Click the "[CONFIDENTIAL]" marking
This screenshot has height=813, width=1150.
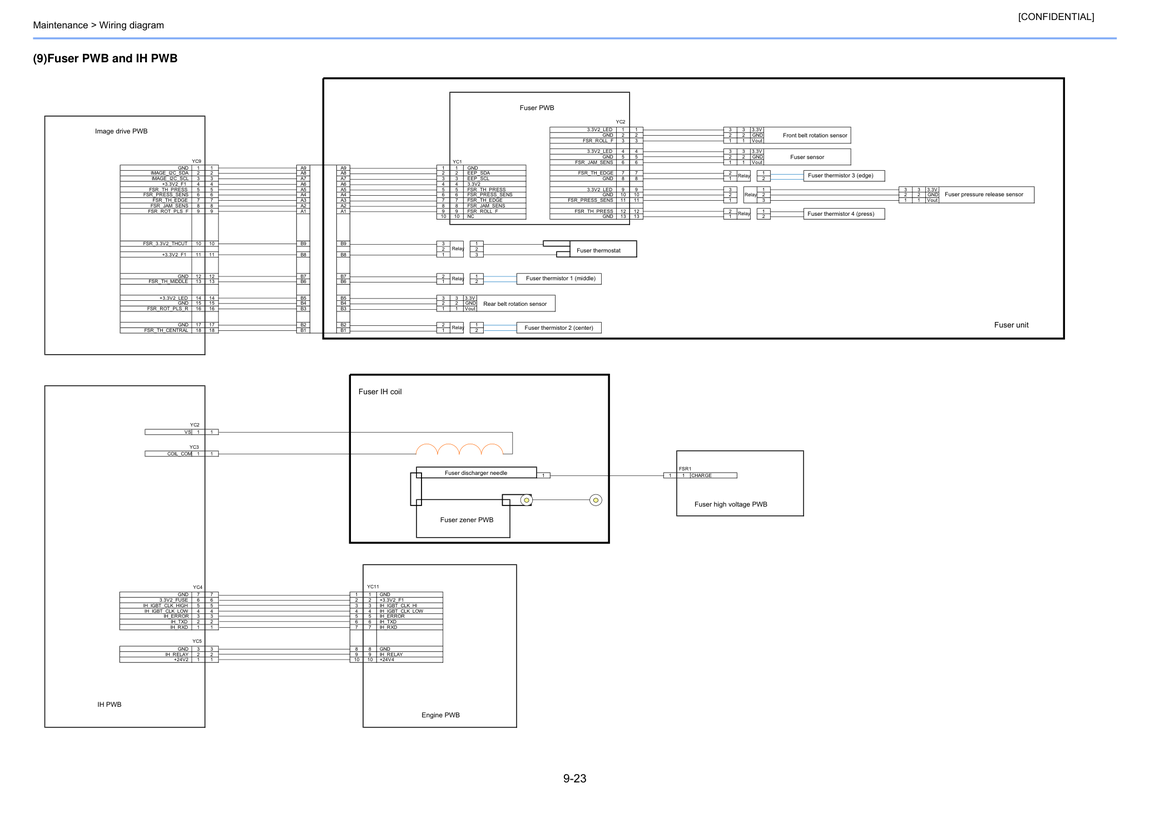point(1055,17)
